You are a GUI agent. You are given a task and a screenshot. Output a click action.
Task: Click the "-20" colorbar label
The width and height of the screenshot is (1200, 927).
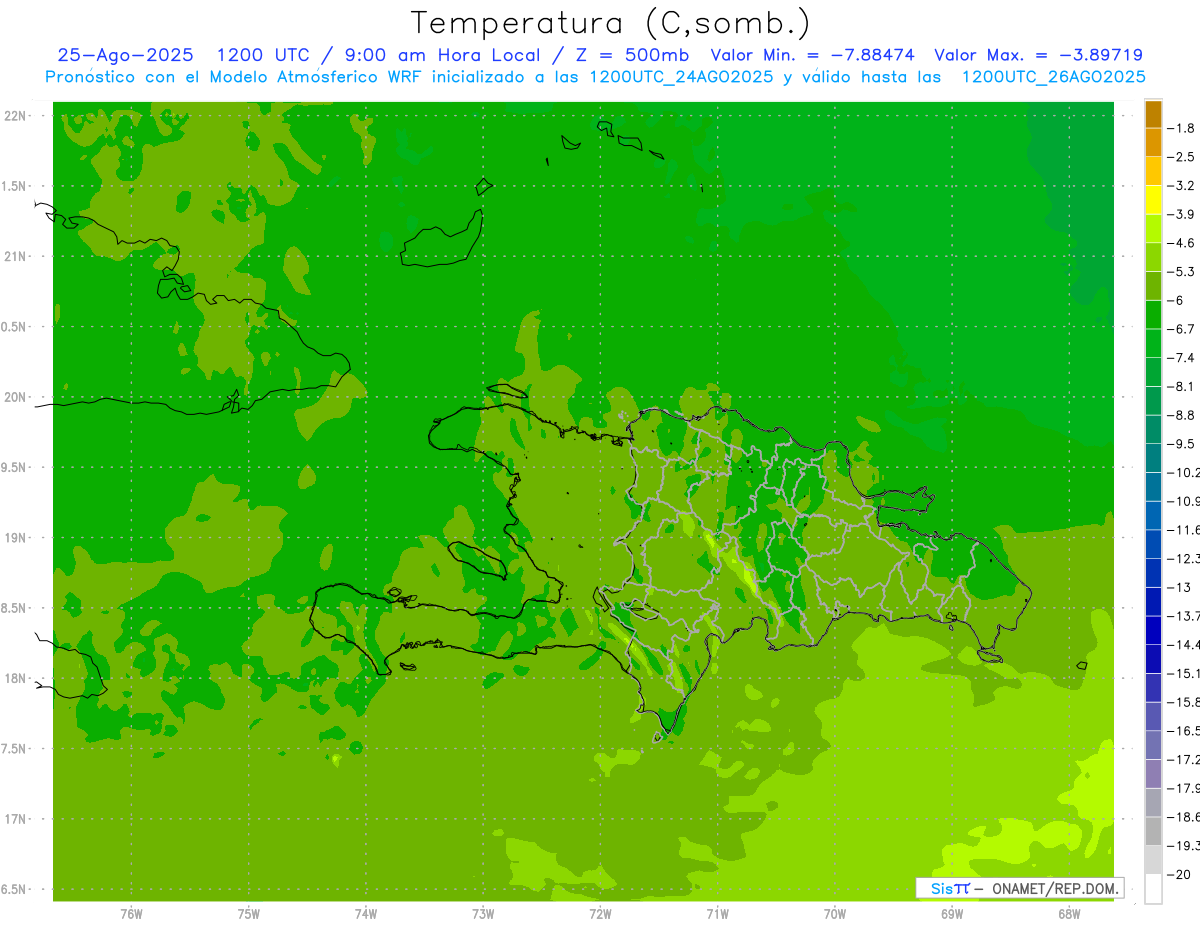point(1179,874)
